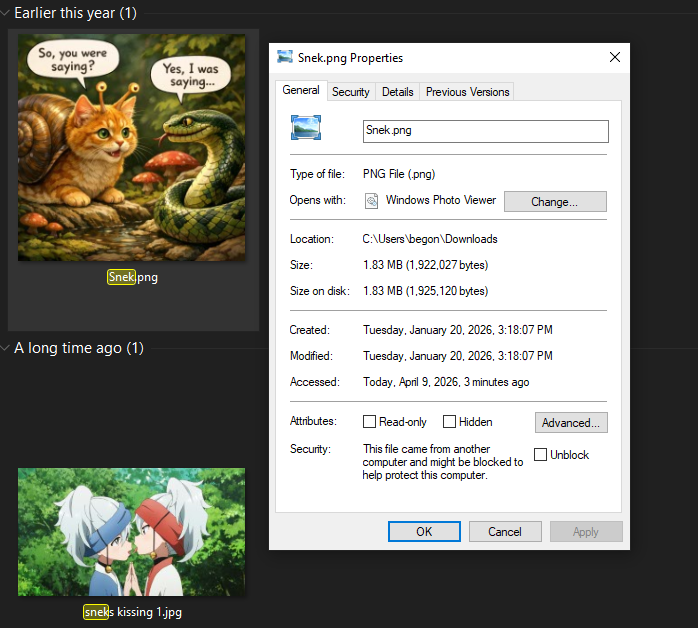Click the greyed-out Apply button
698x628 pixels.
tap(586, 531)
